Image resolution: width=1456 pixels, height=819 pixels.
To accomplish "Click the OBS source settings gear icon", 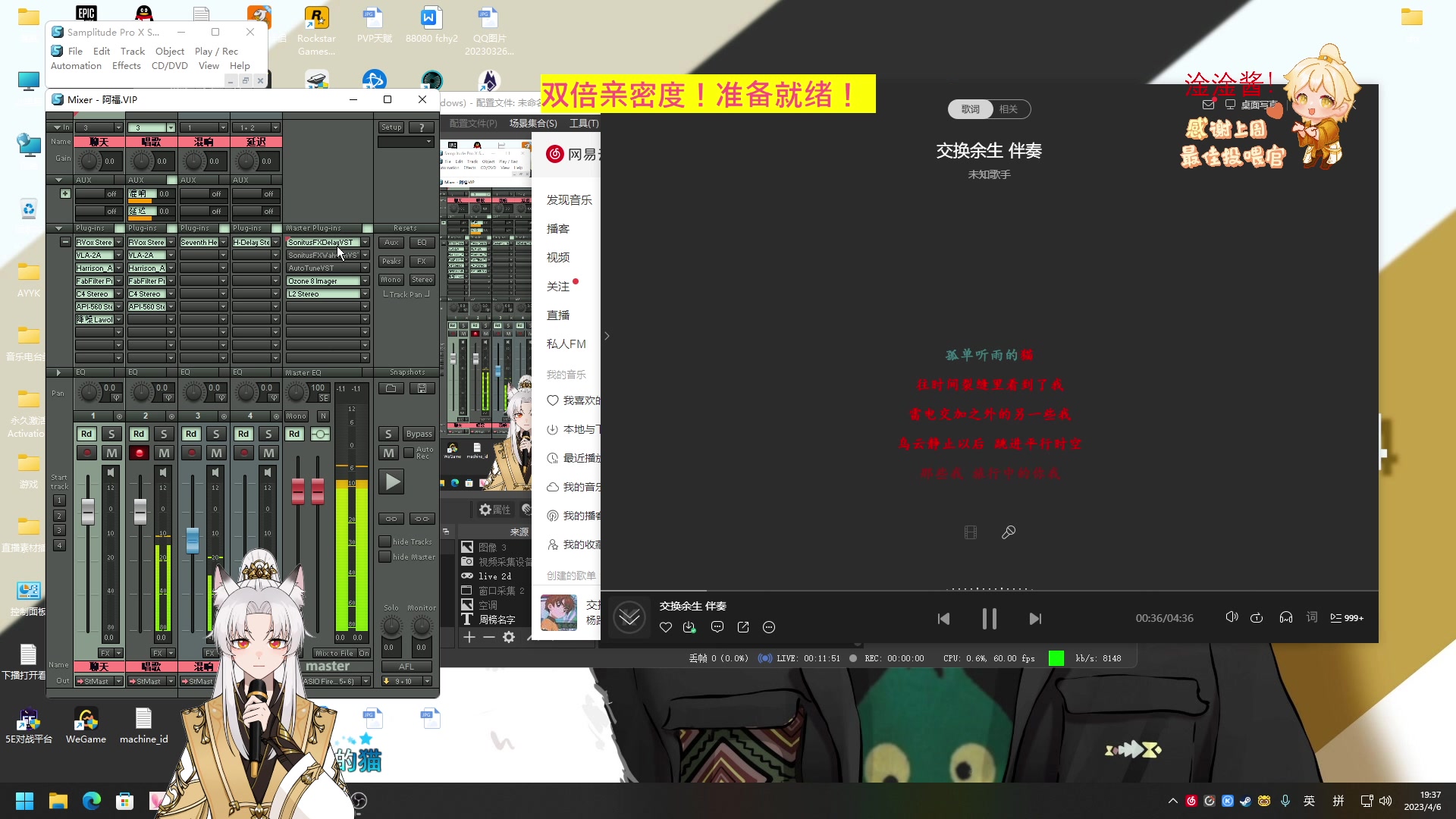I will [x=509, y=637].
